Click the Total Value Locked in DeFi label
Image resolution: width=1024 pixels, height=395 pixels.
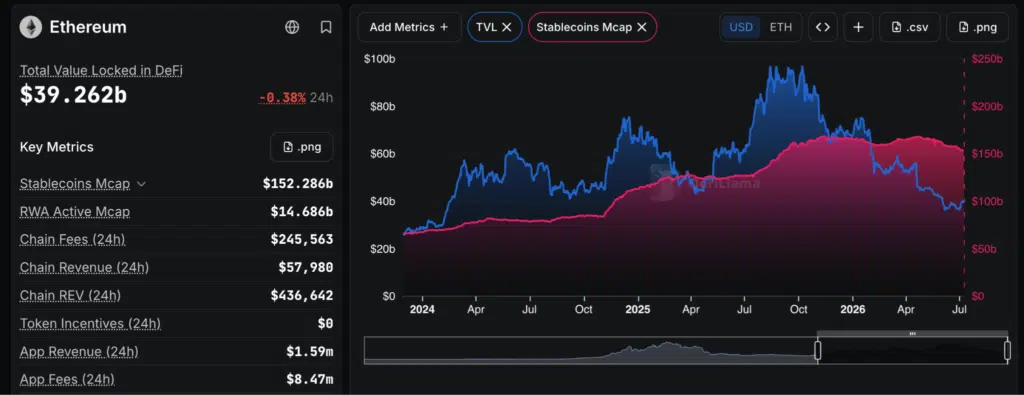[x=101, y=70]
